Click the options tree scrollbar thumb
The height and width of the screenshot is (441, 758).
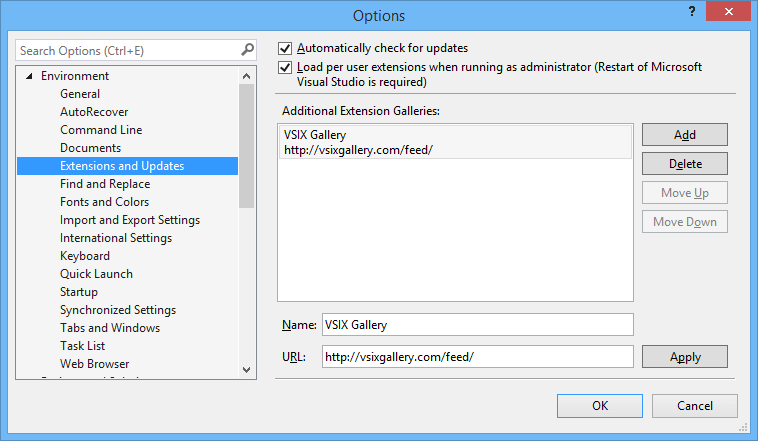point(247,146)
